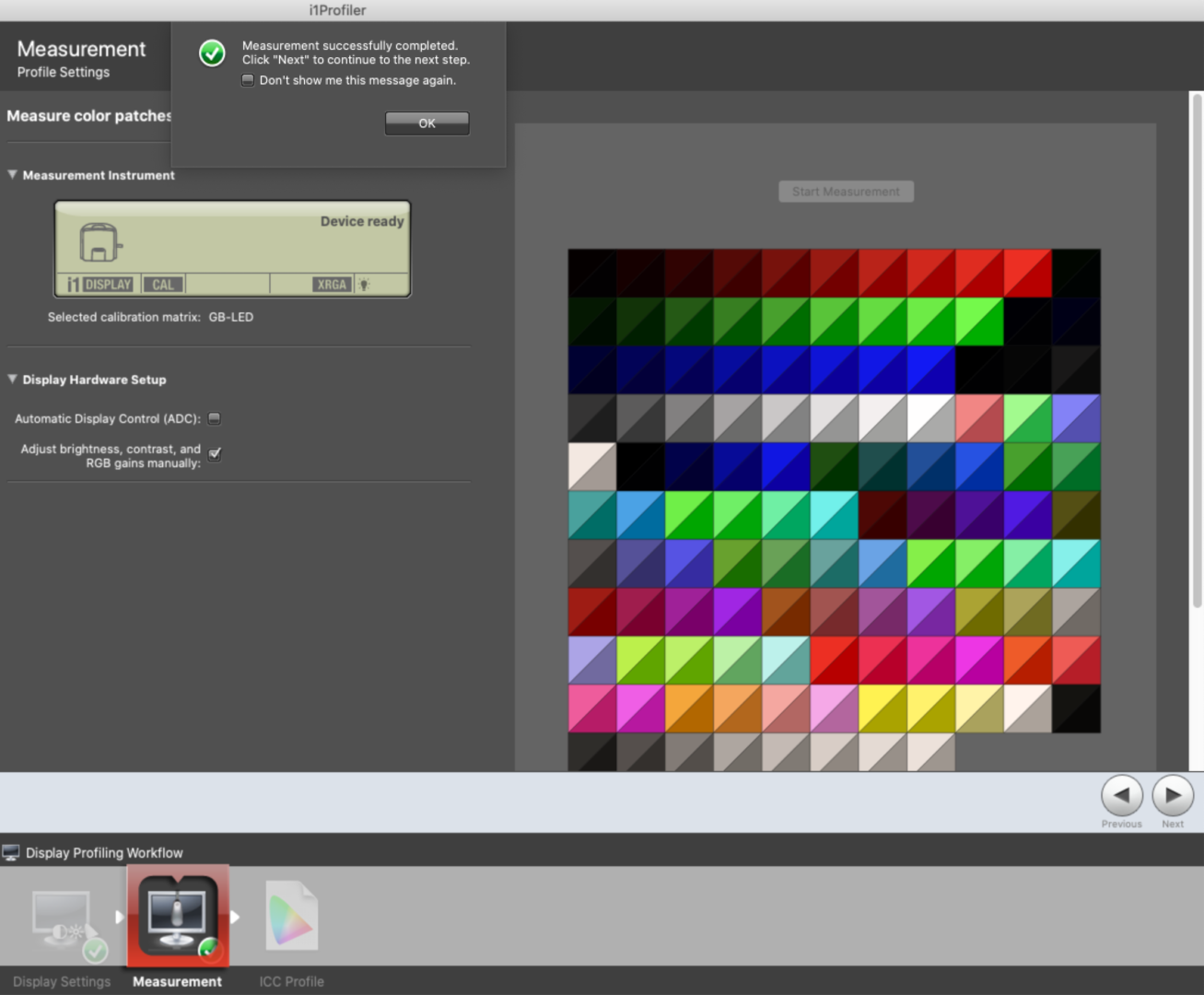Select the pure white gray-ramp patch
Screen dimensions: 1204x995
click(x=930, y=418)
